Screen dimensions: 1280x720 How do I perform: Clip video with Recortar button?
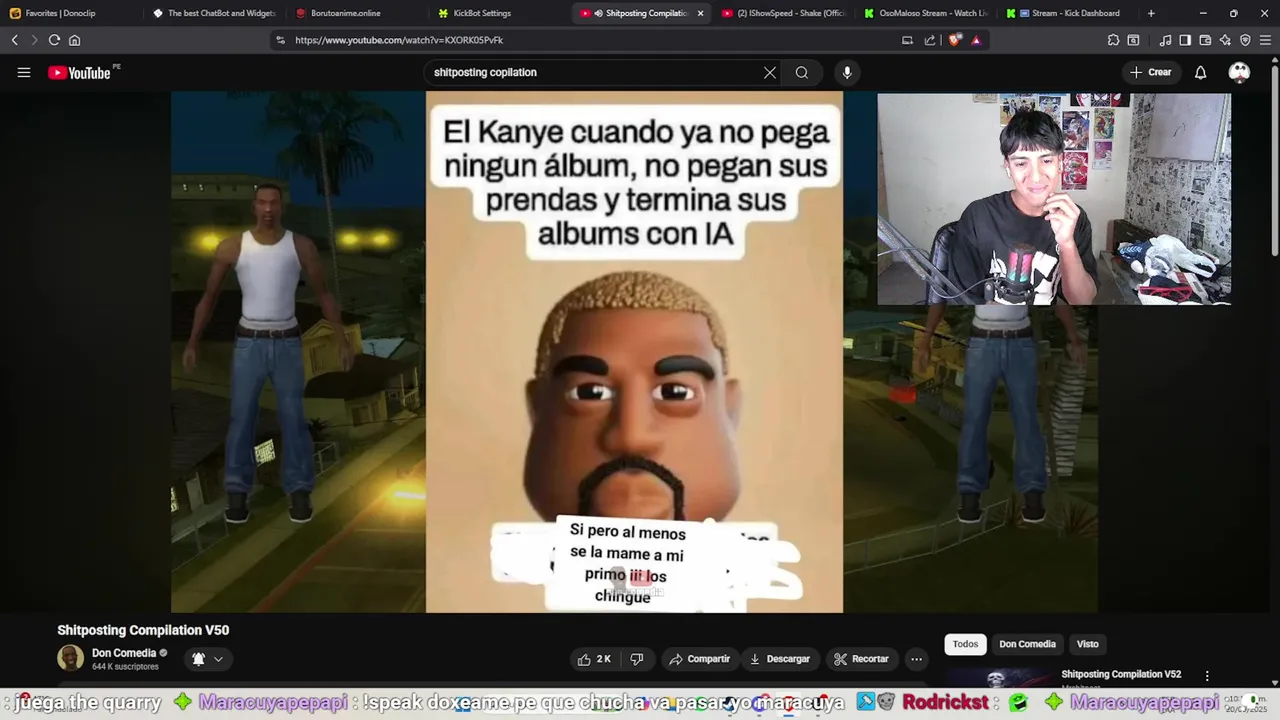(862, 659)
